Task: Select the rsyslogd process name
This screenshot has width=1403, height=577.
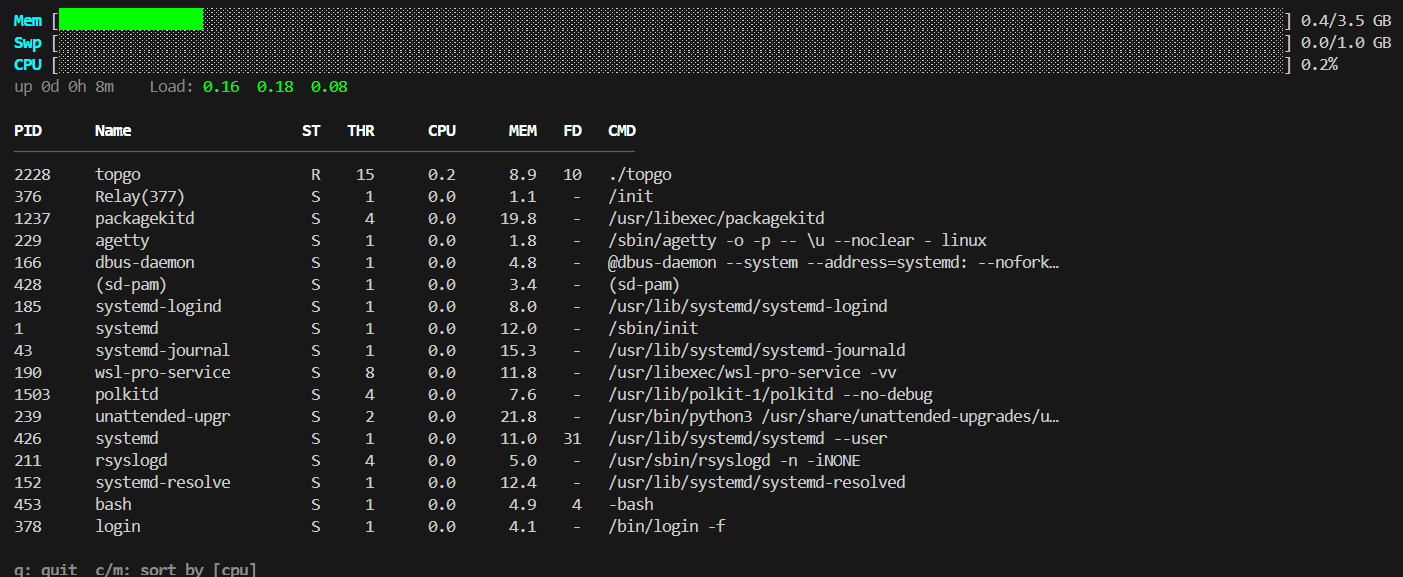Action: click(131, 461)
